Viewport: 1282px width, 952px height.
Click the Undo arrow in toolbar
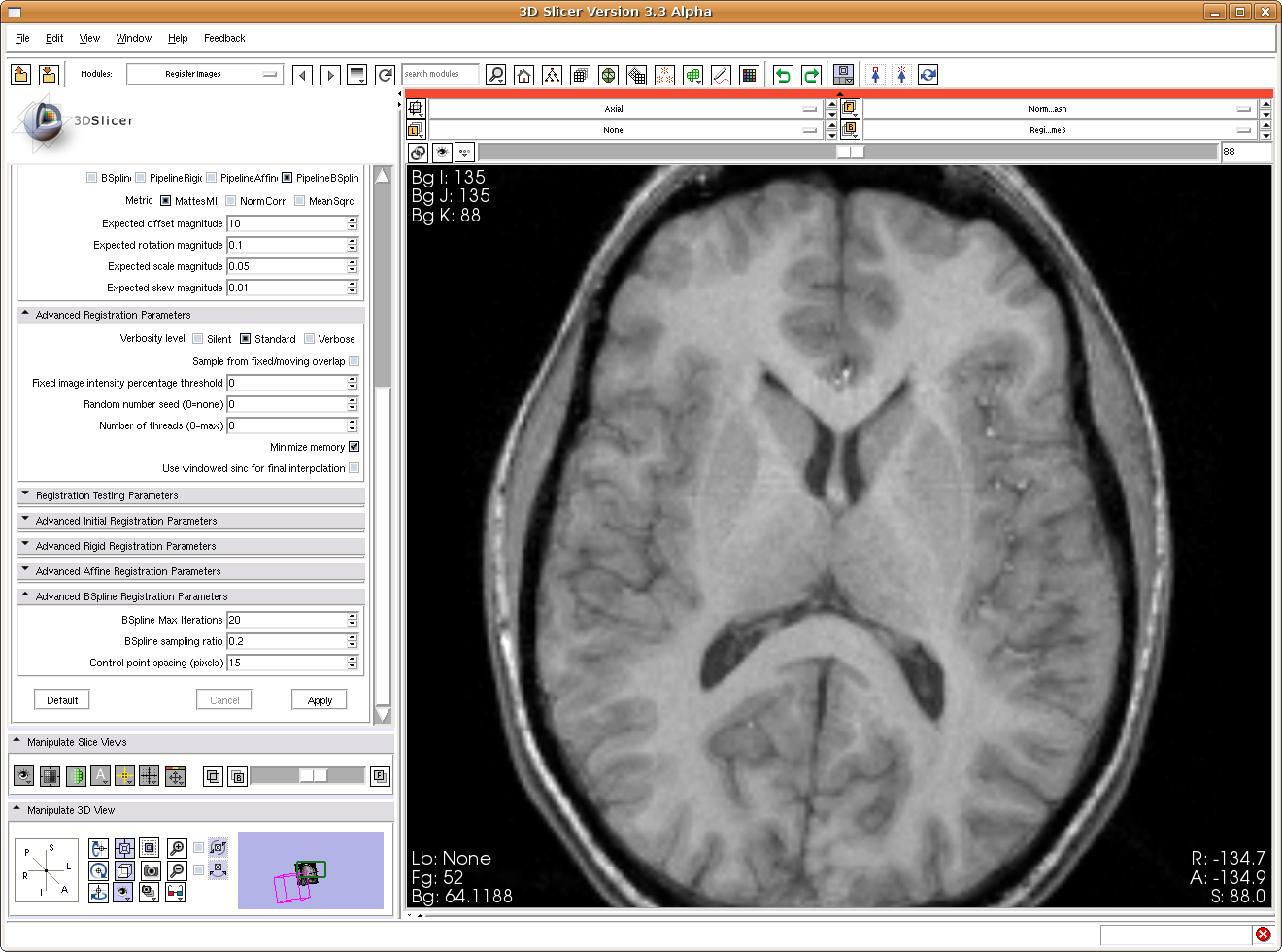click(783, 75)
